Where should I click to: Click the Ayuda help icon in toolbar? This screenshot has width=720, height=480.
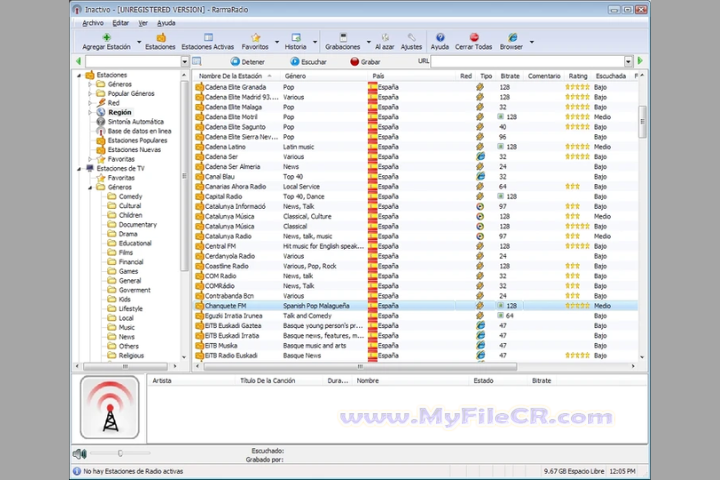pyautogui.click(x=440, y=38)
